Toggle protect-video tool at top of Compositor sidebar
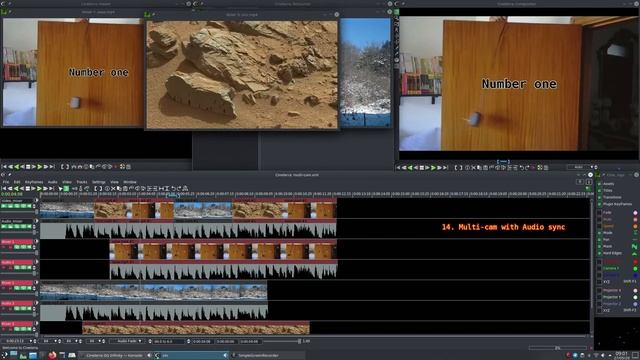This screenshot has height=360, width=640. pos(396,12)
